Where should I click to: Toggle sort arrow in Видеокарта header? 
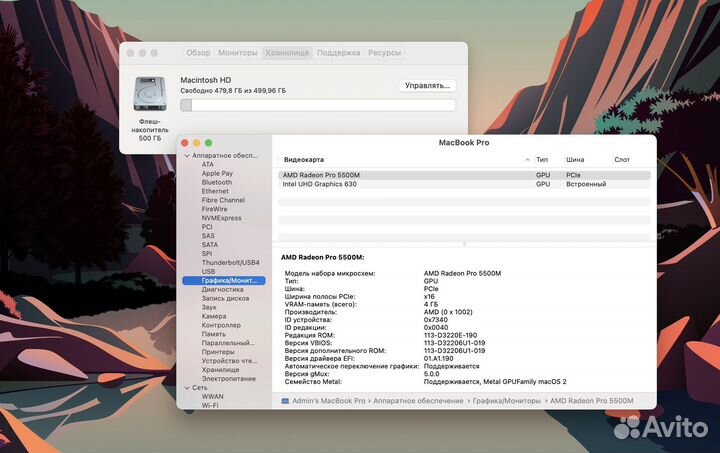point(527,160)
